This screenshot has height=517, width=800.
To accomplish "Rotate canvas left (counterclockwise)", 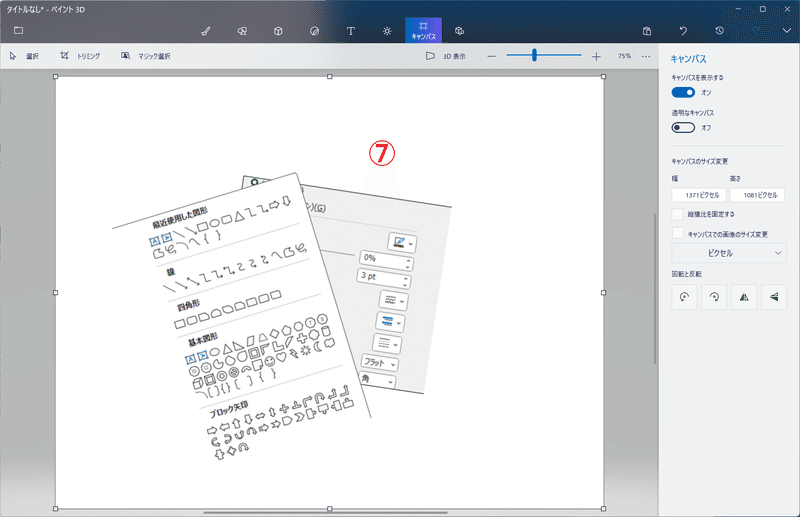I will [x=684, y=297].
